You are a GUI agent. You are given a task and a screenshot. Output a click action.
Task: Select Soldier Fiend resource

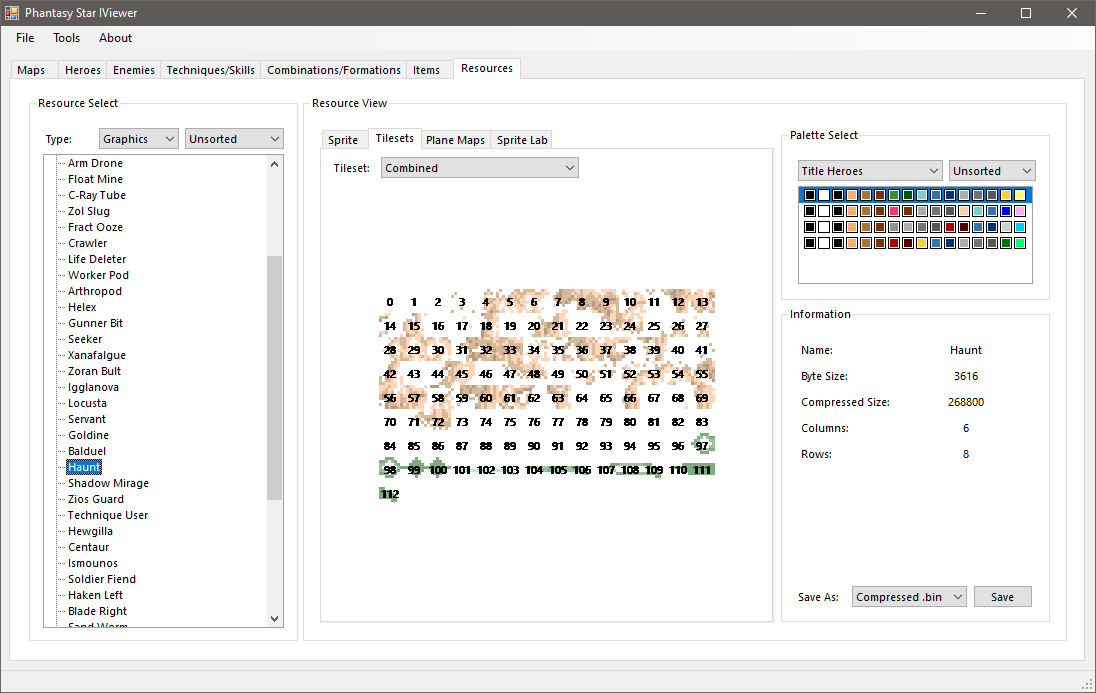pyautogui.click(x=101, y=579)
